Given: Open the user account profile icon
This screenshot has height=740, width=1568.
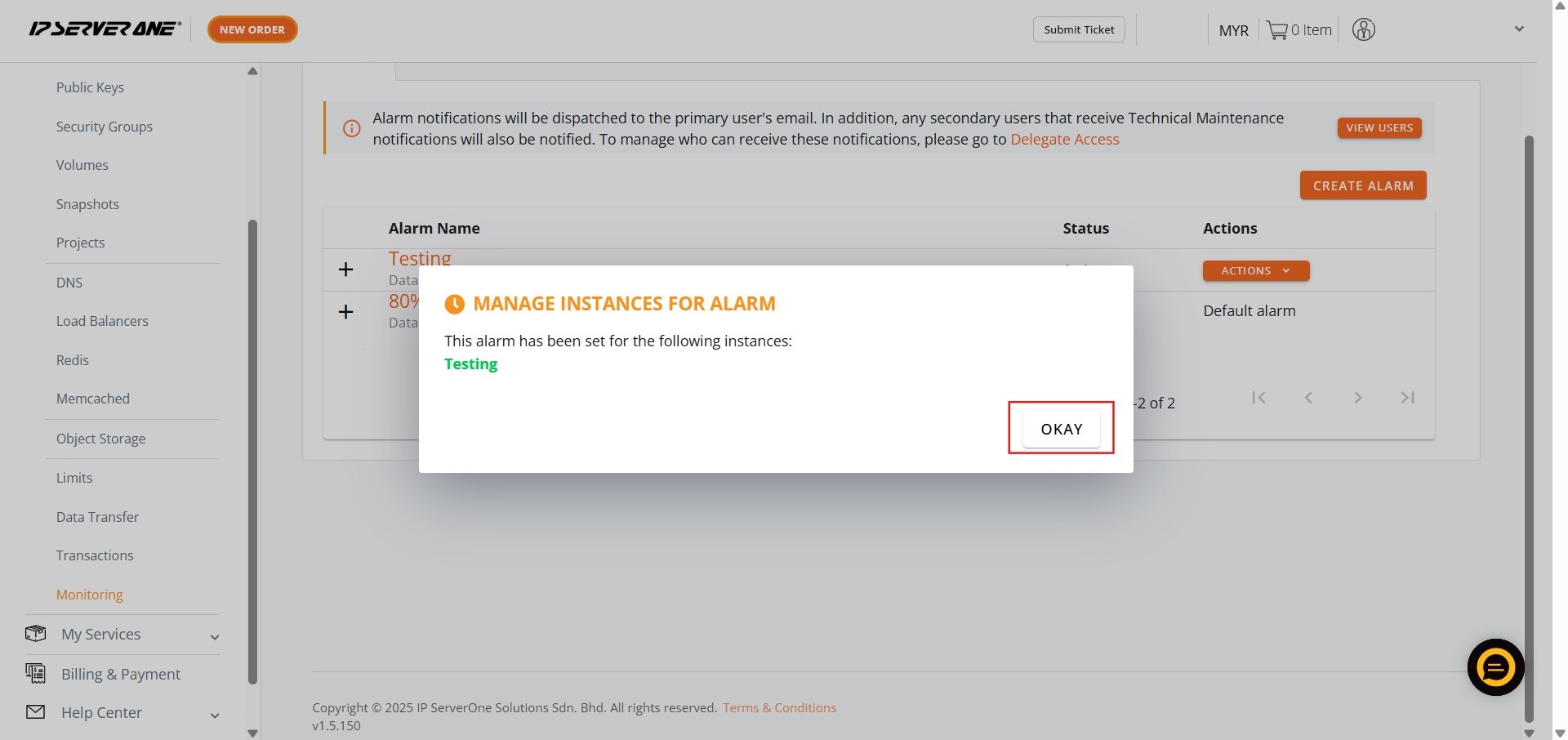Looking at the screenshot, I should point(1363,30).
